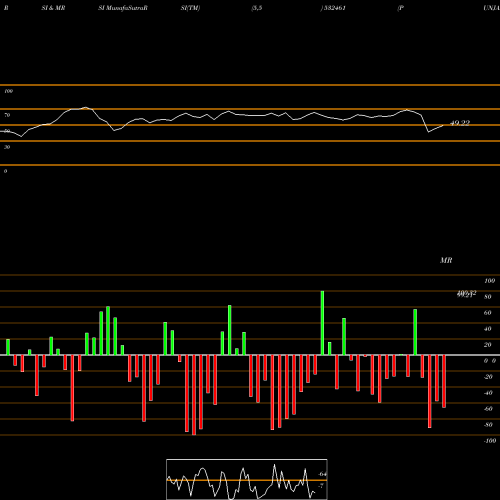Click the 64 label in the mini chart
Screen dimensions: 500x500
(x=322, y=474)
